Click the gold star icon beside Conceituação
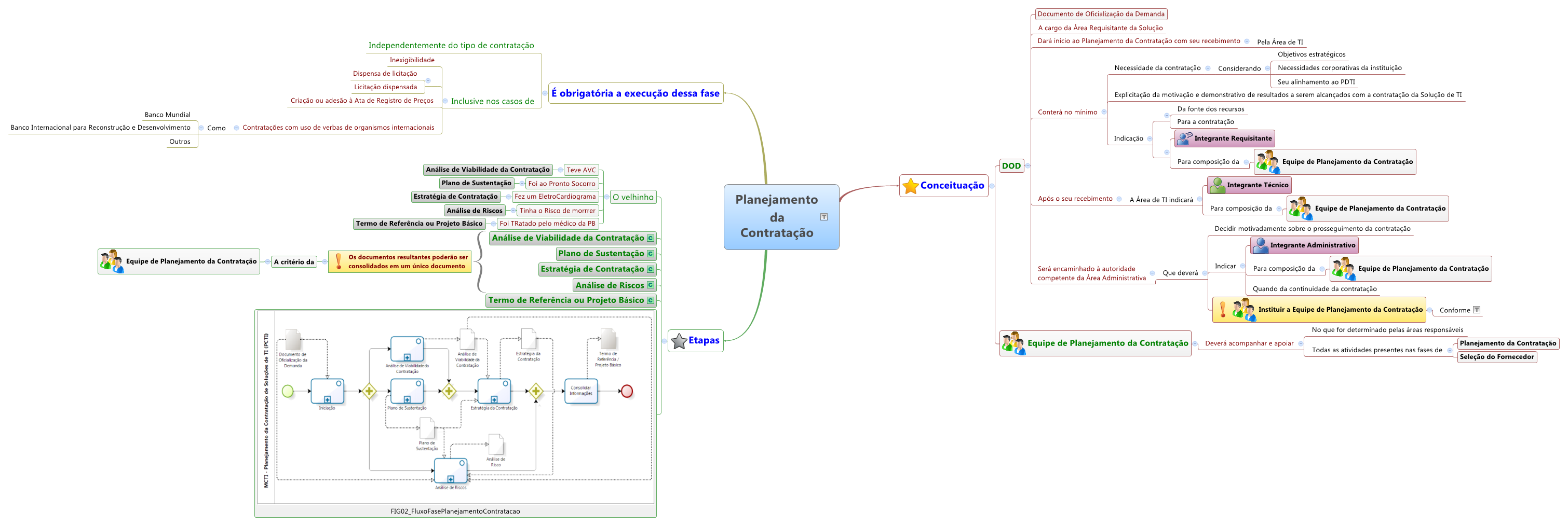The height and width of the screenshot is (526, 1568). pyautogui.click(x=910, y=186)
